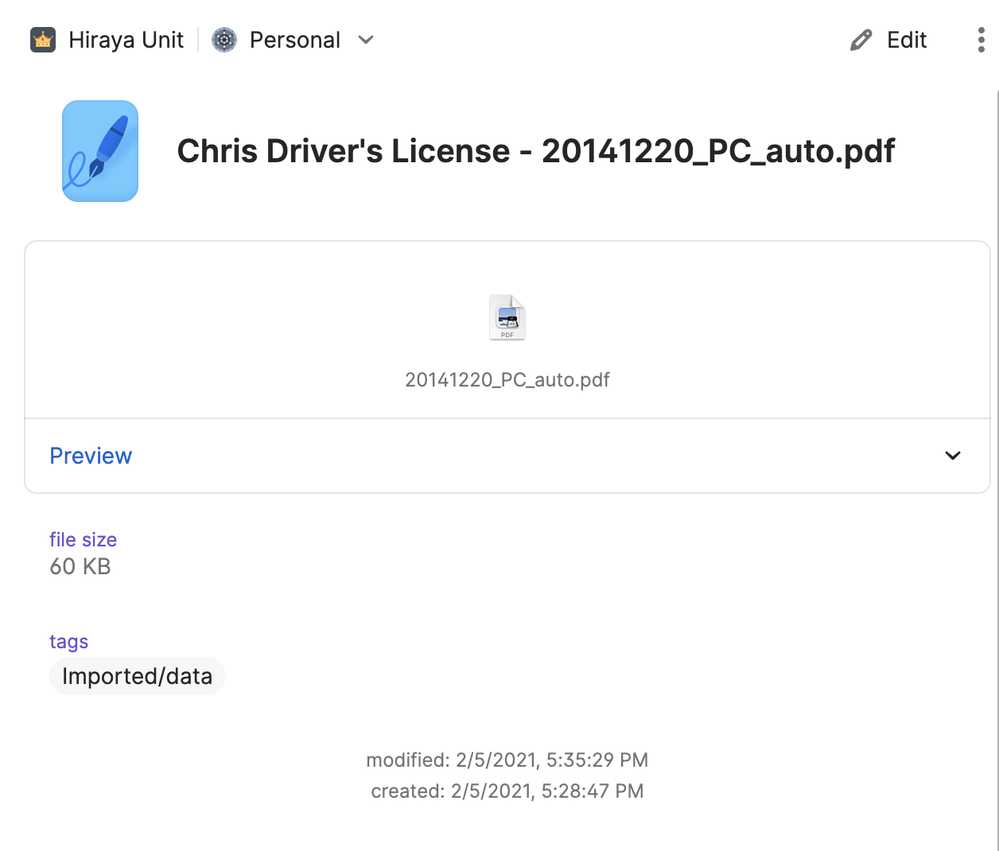Screen dimensions: 999x851
Task: Expand the Personal vault dropdown chevron
Action: 366,40
